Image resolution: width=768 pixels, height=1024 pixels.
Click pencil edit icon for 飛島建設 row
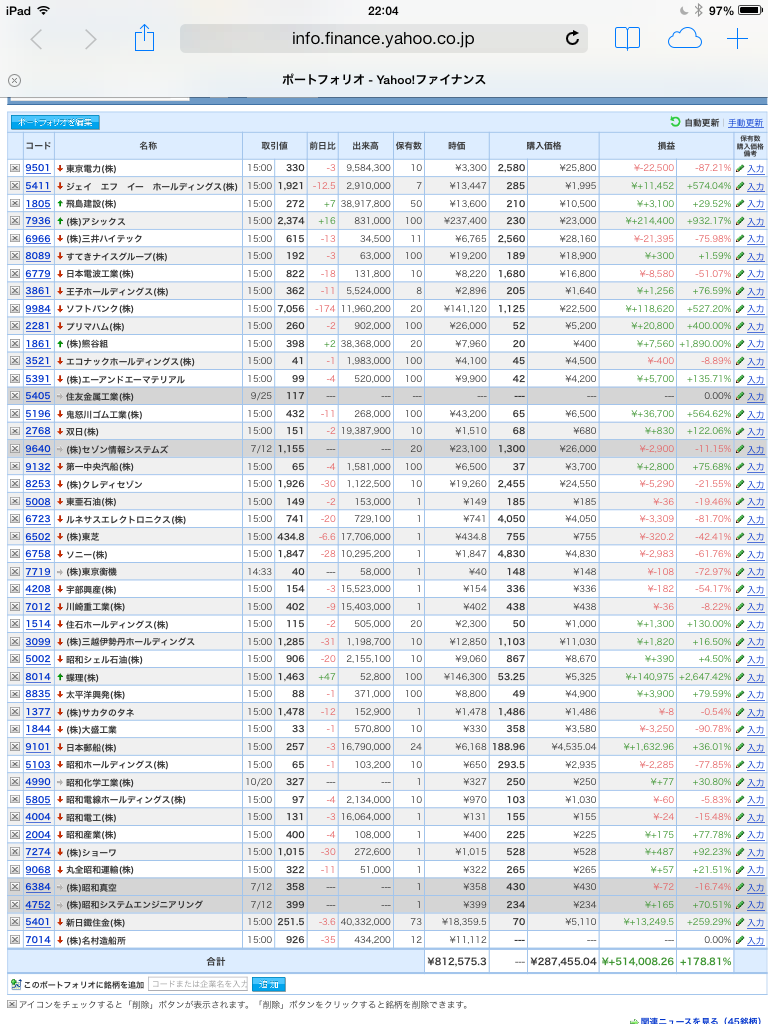click(740, 204)
